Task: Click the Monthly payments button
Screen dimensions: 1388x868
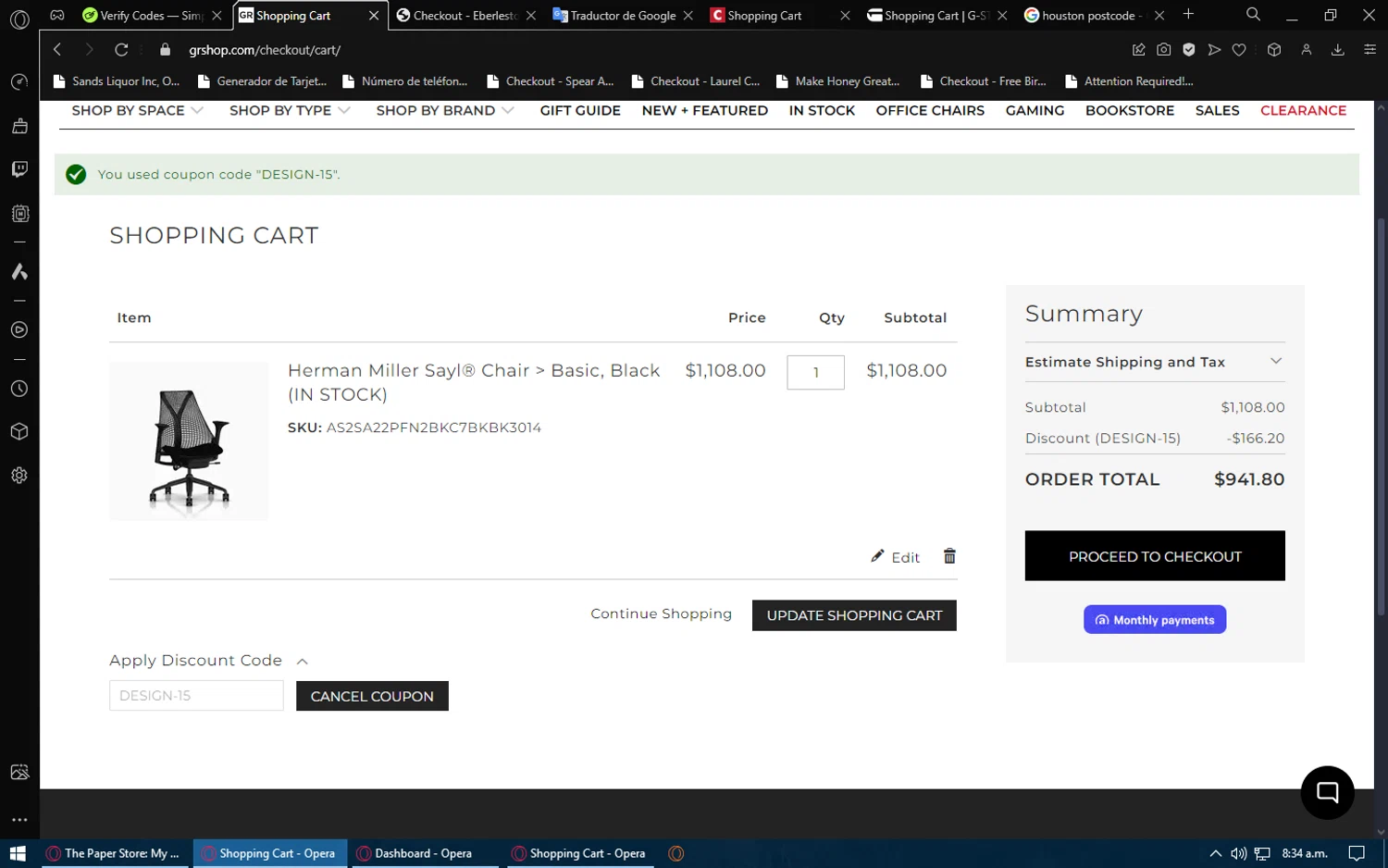Action: pyautogui.click(x=1155, y=620)
